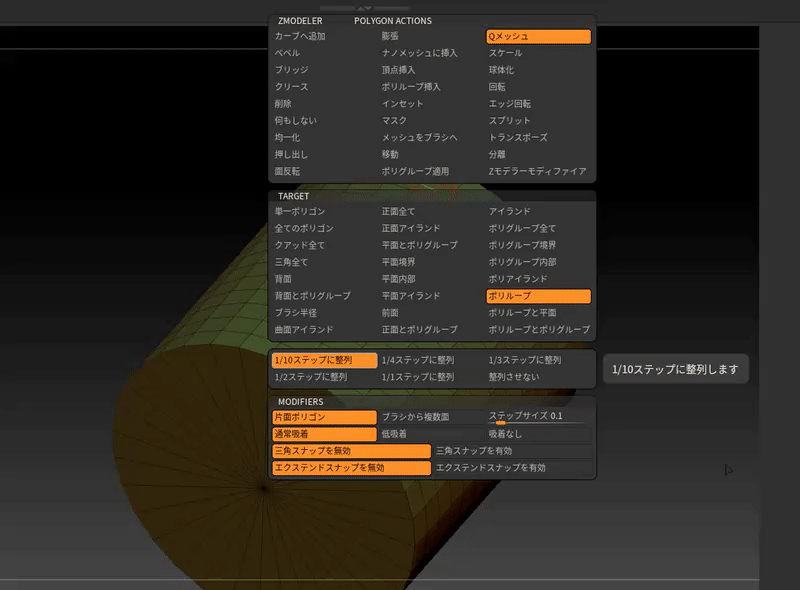Select the 均一化 action
The height and width of the screenshot is (590, 800).
click(x=287, y=137)
